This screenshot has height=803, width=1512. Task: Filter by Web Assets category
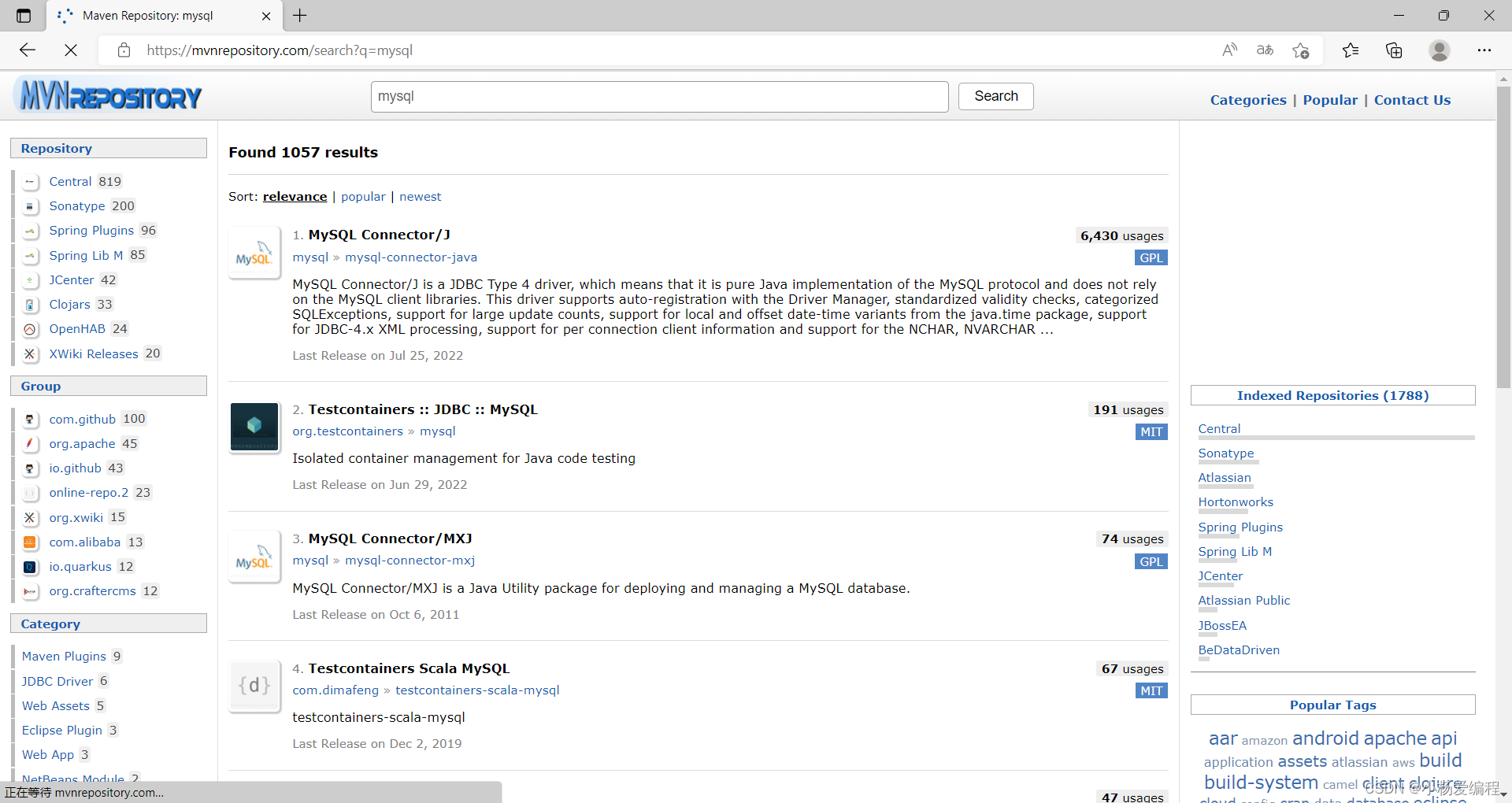55,706
